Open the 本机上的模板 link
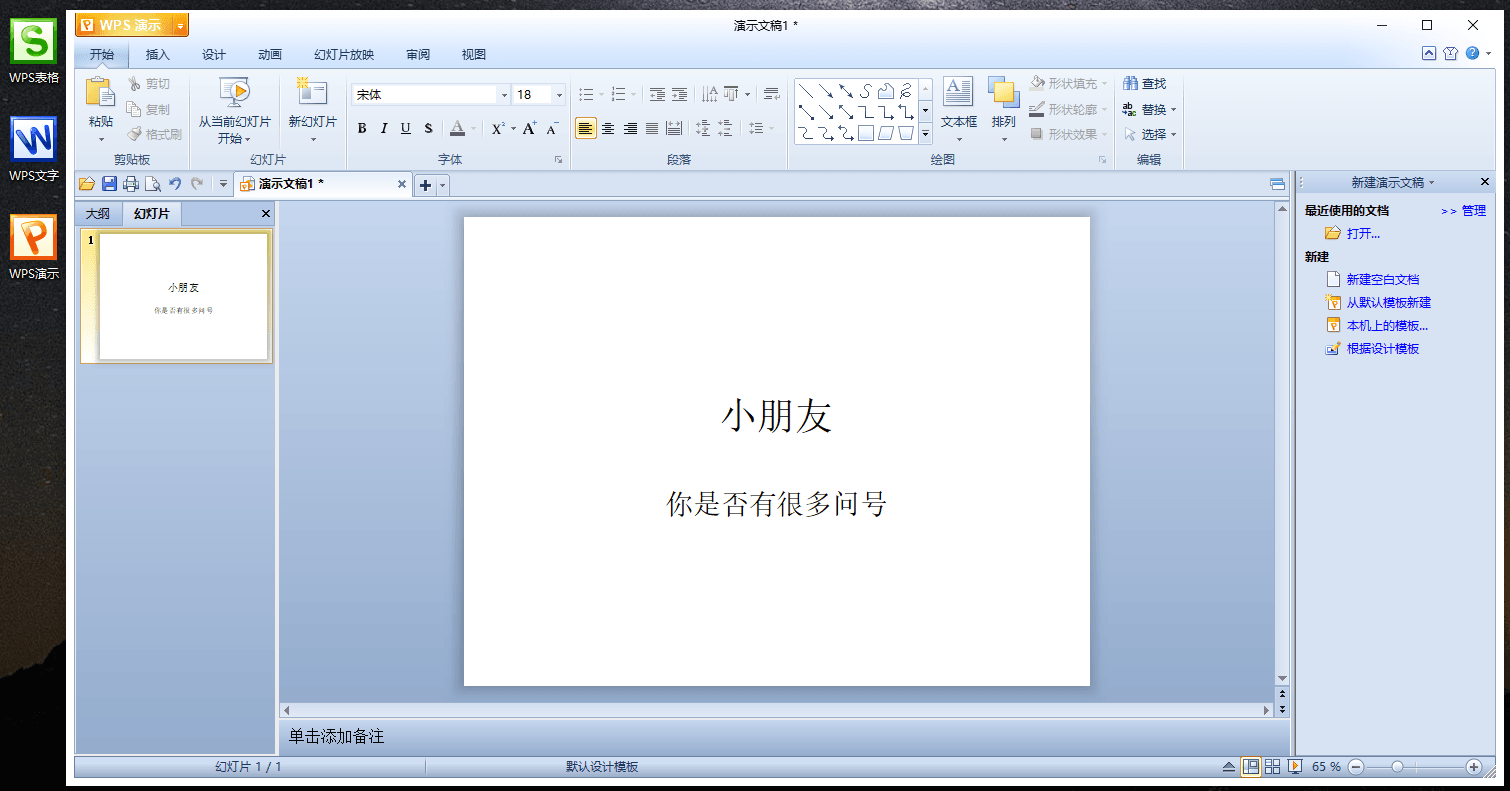 click(1389, 324)
